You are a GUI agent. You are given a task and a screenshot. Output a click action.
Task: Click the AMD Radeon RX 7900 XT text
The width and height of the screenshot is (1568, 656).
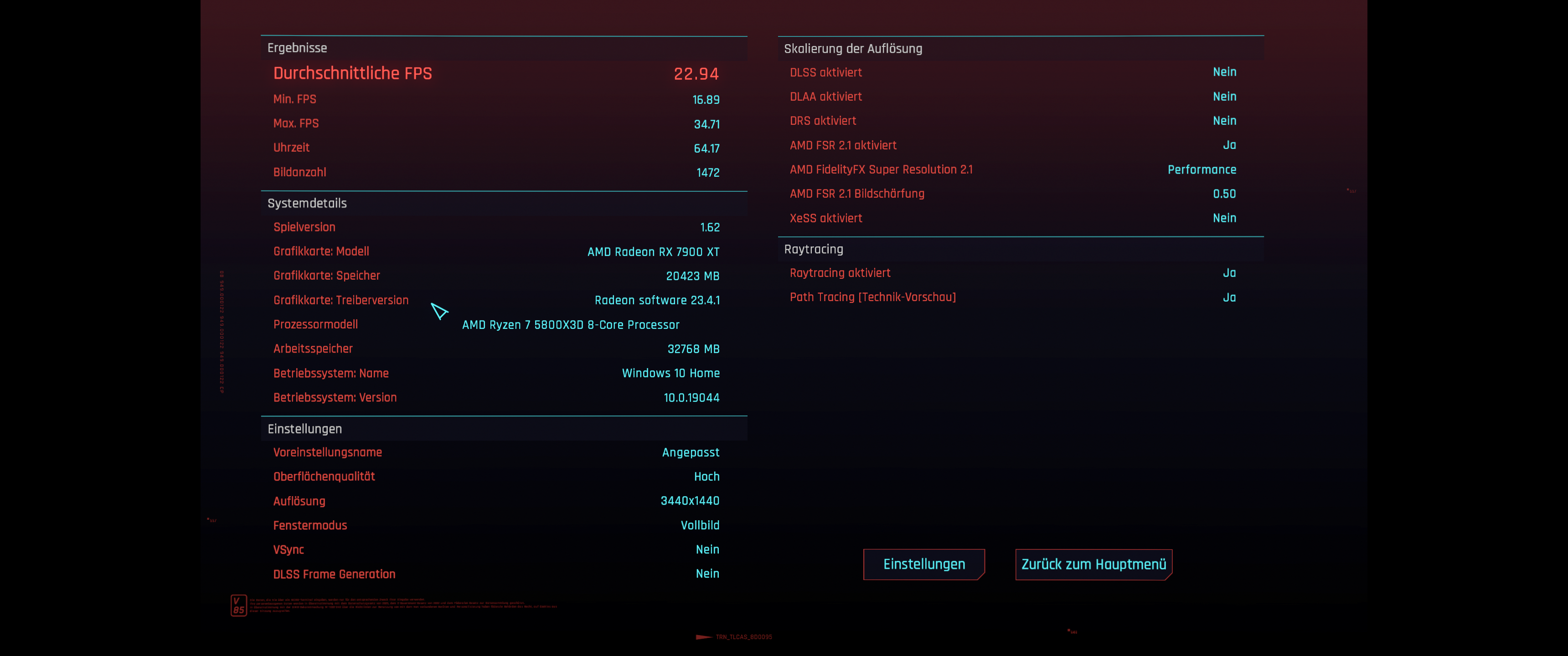pos(653,252)
